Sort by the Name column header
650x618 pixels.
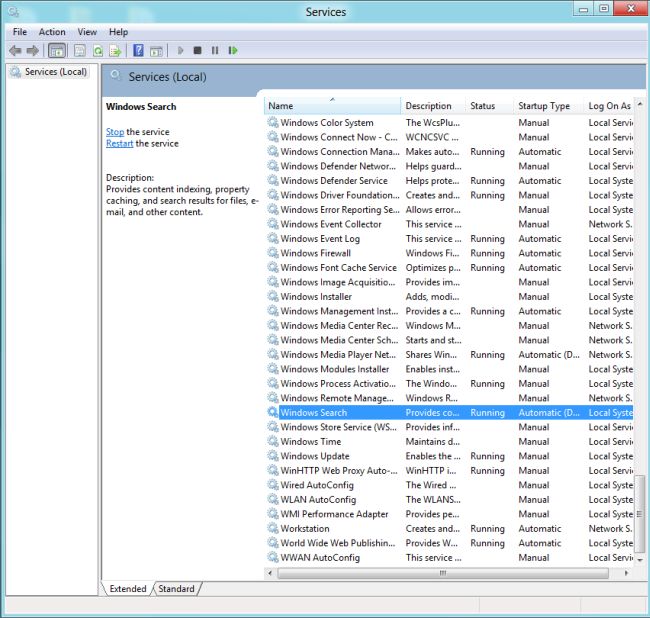pos(332,106)
